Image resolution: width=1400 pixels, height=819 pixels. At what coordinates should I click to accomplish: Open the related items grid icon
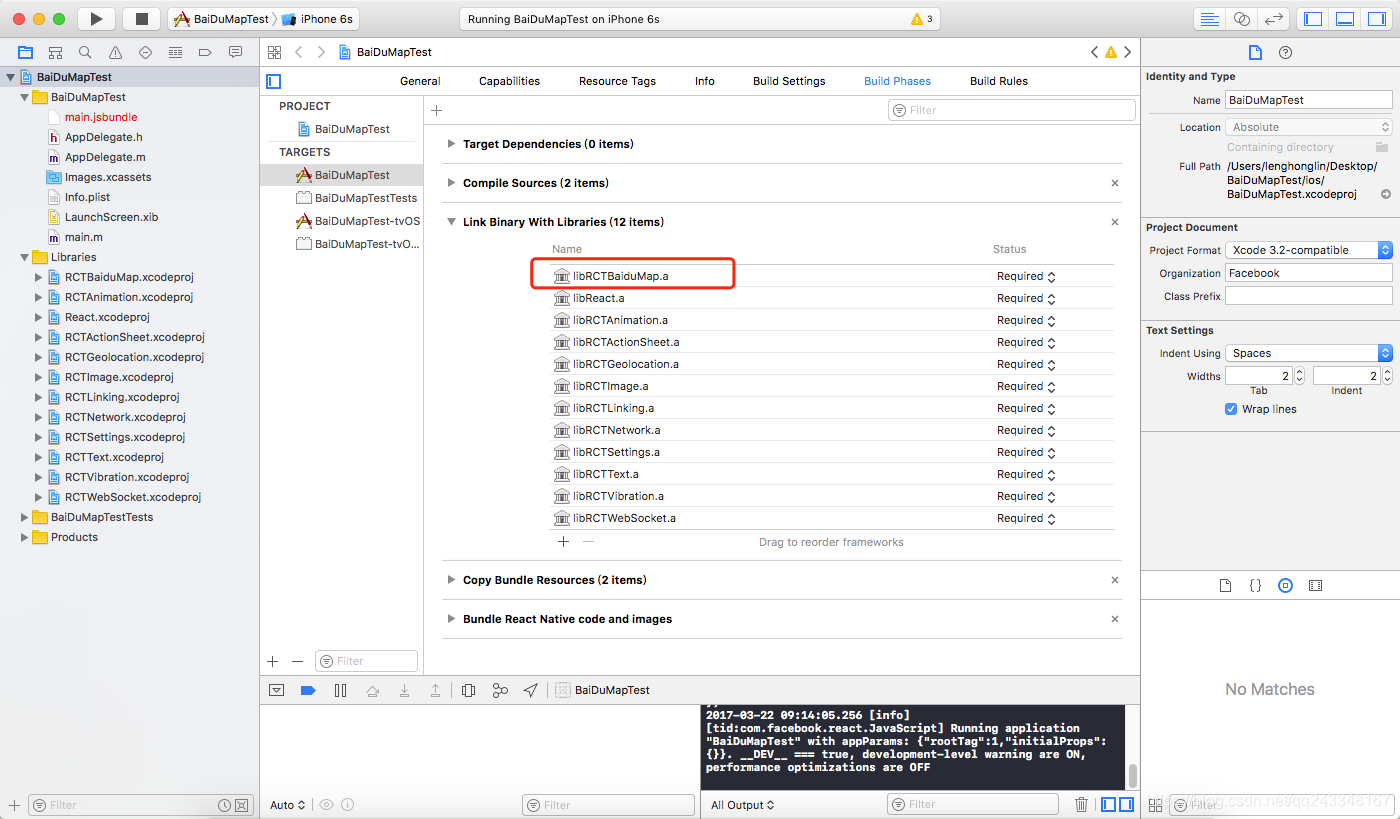tap(274, 52)
